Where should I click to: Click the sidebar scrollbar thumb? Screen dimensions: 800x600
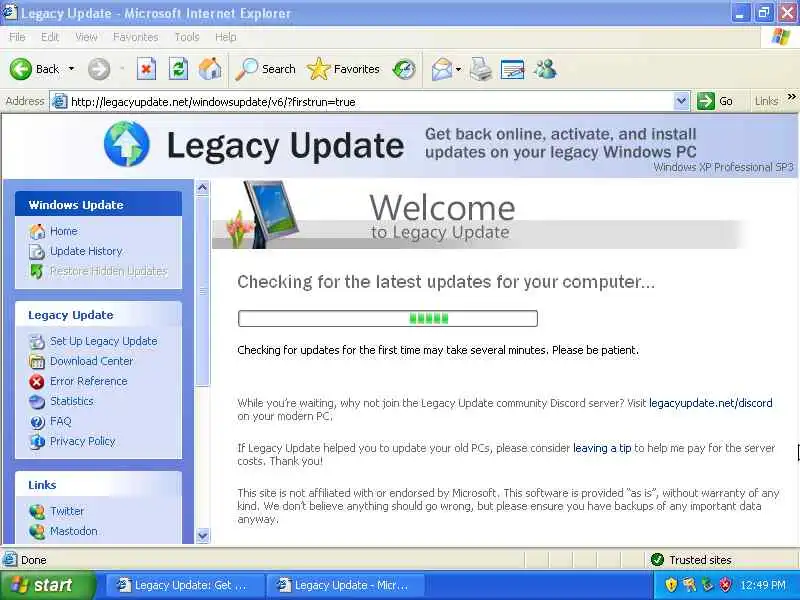[x=203, y=291]
